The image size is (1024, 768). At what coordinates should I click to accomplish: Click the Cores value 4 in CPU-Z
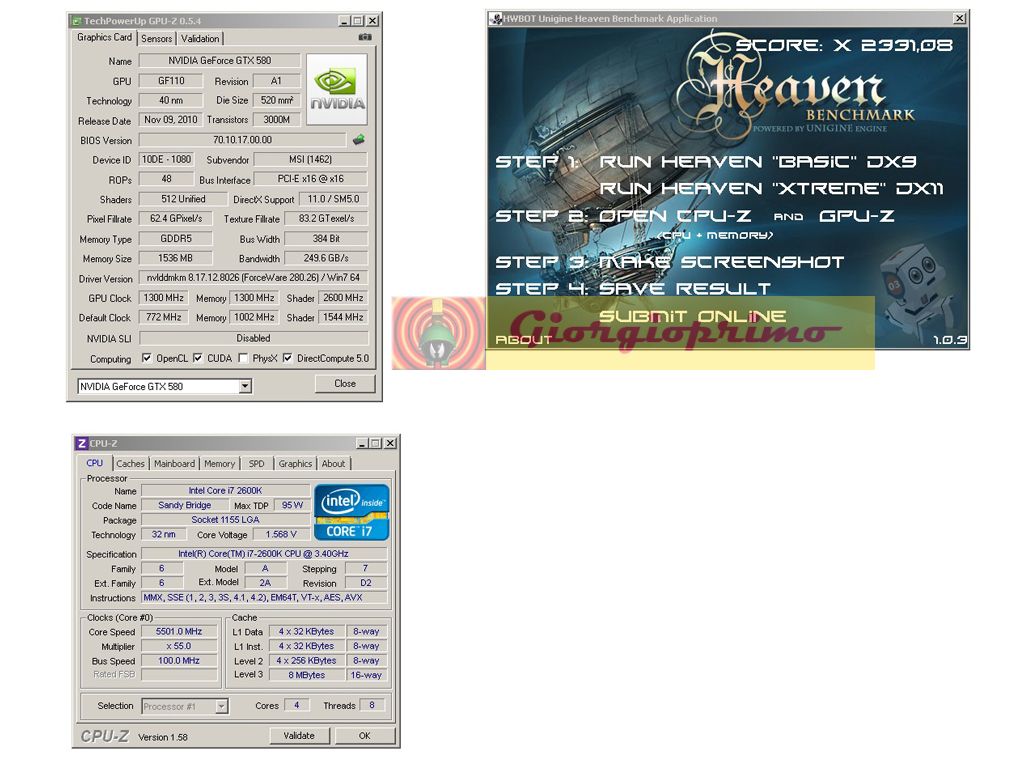[x=296, y=705]
